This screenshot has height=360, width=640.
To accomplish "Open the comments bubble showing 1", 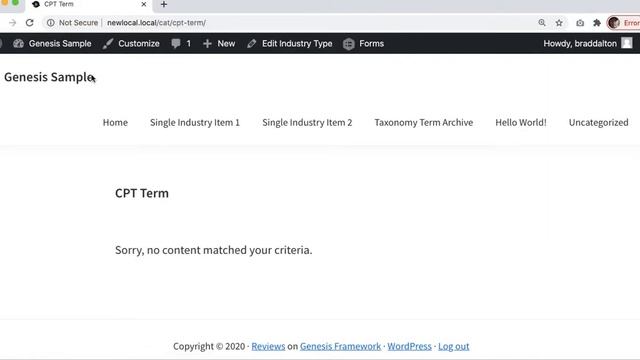I will pos(181,44).
